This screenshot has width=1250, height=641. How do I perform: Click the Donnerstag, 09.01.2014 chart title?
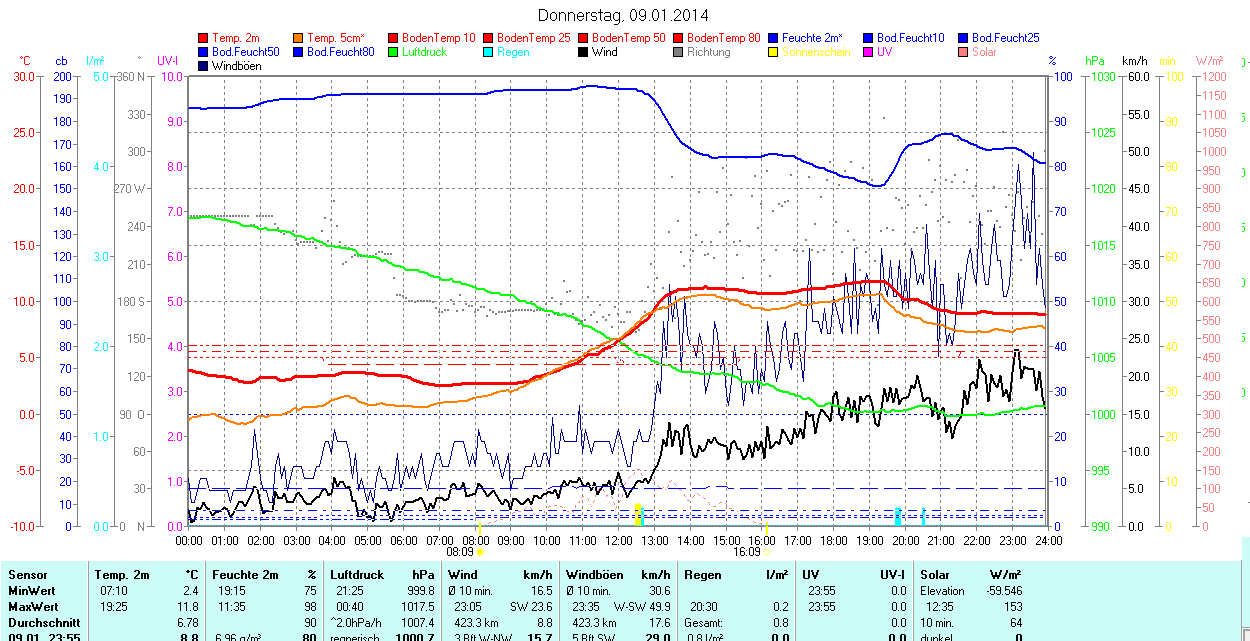point(623,15)
